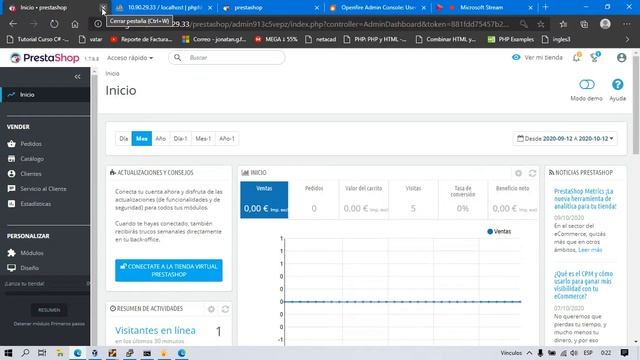Open the date range dropdown
Image resolution: width=640 pixels, height=360 pixels.
point(565,138)
